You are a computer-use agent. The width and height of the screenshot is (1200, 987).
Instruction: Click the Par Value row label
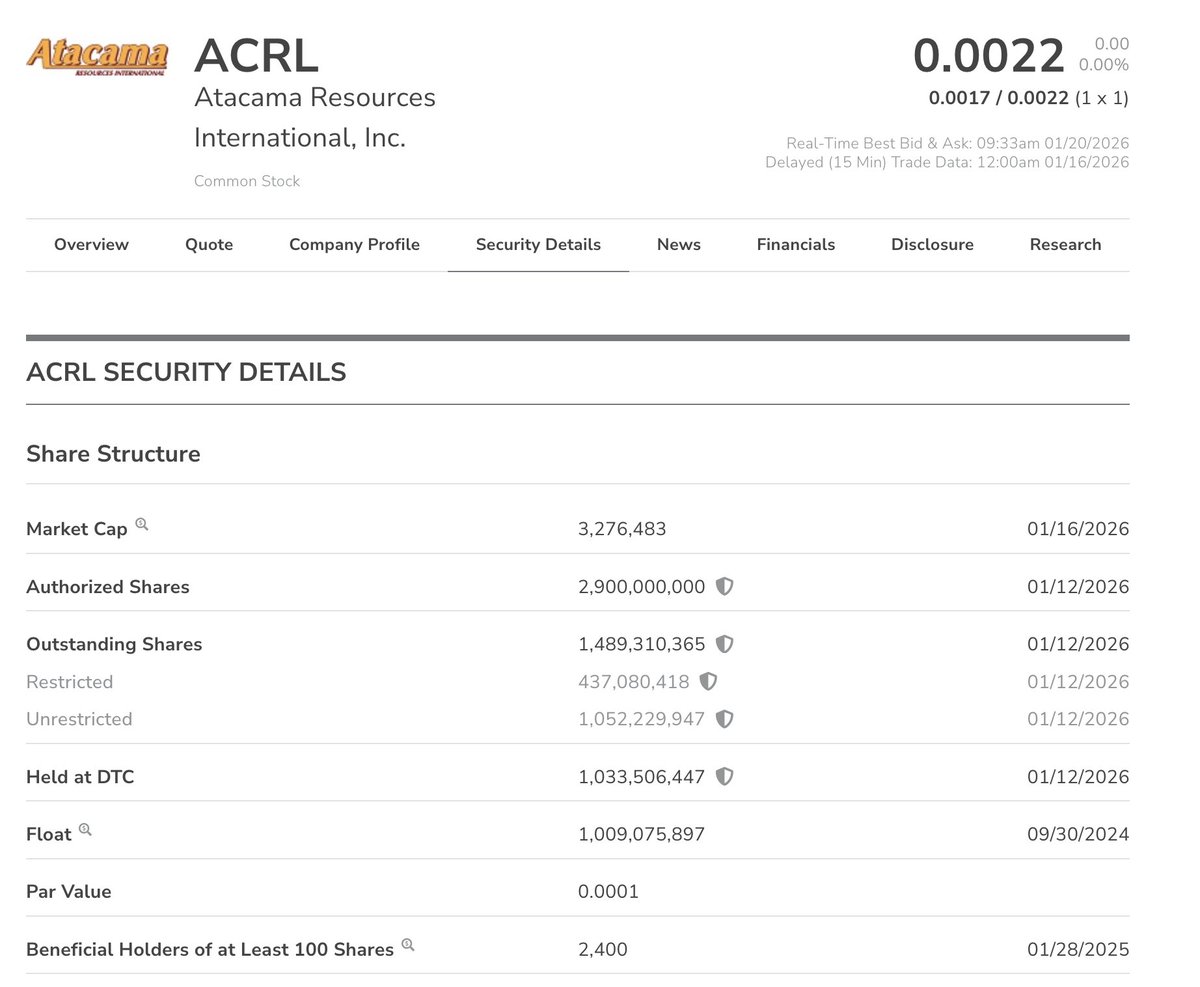pyautogui.click(x=69, y=892)
